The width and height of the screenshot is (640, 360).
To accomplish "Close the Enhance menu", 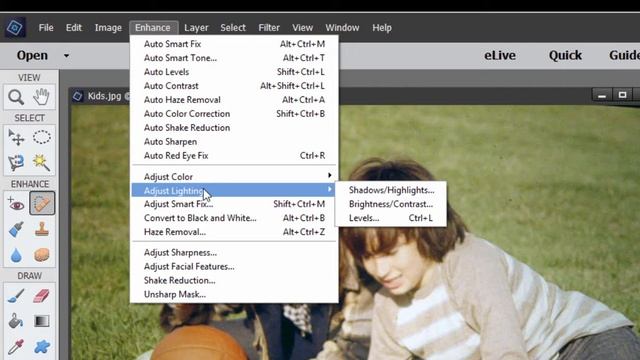I will tap(153, 28).
